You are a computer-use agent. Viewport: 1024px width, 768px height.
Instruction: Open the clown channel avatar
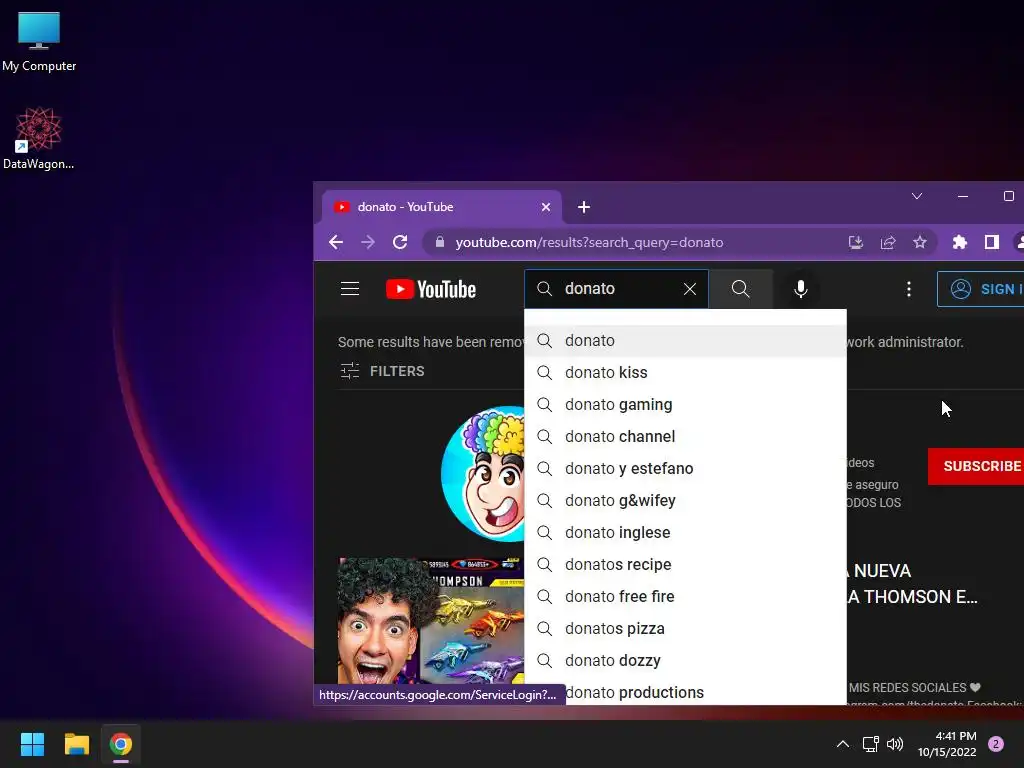[483, 474]
